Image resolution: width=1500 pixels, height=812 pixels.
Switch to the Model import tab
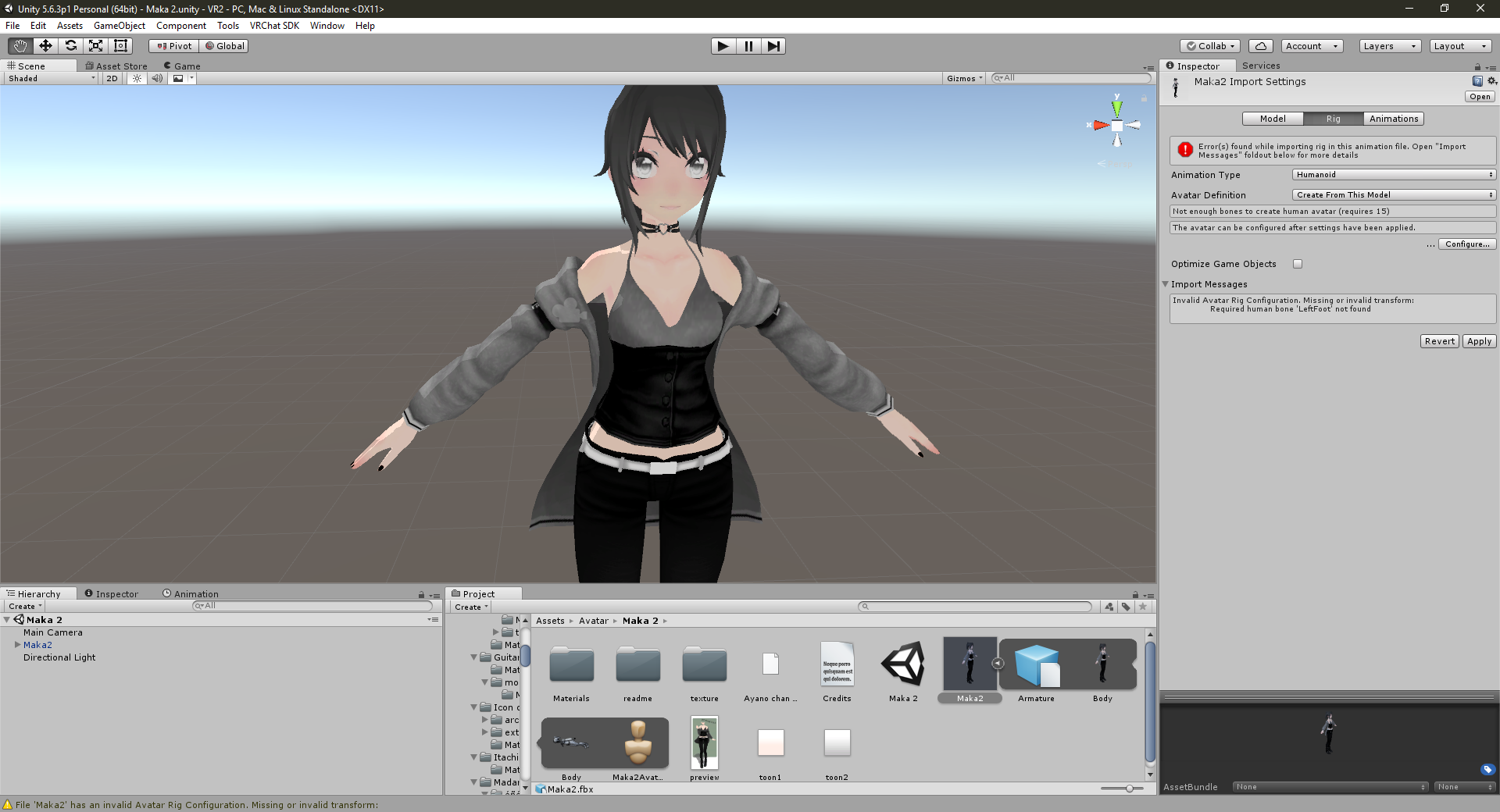pos(1273,119)
